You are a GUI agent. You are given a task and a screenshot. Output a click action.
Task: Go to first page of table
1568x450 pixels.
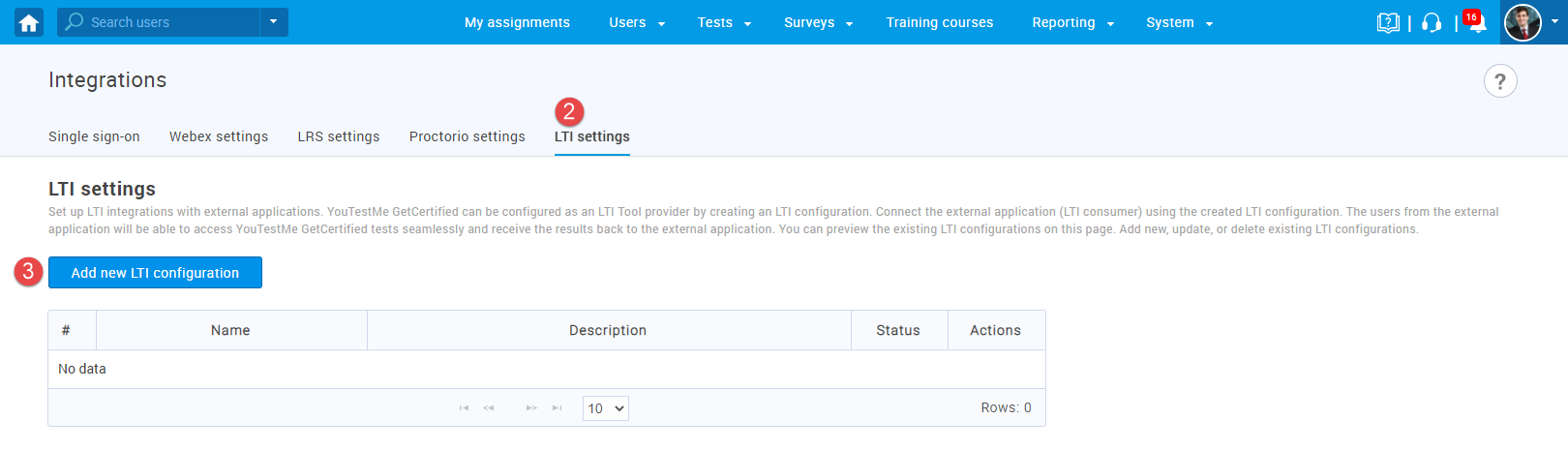(464, 408)
